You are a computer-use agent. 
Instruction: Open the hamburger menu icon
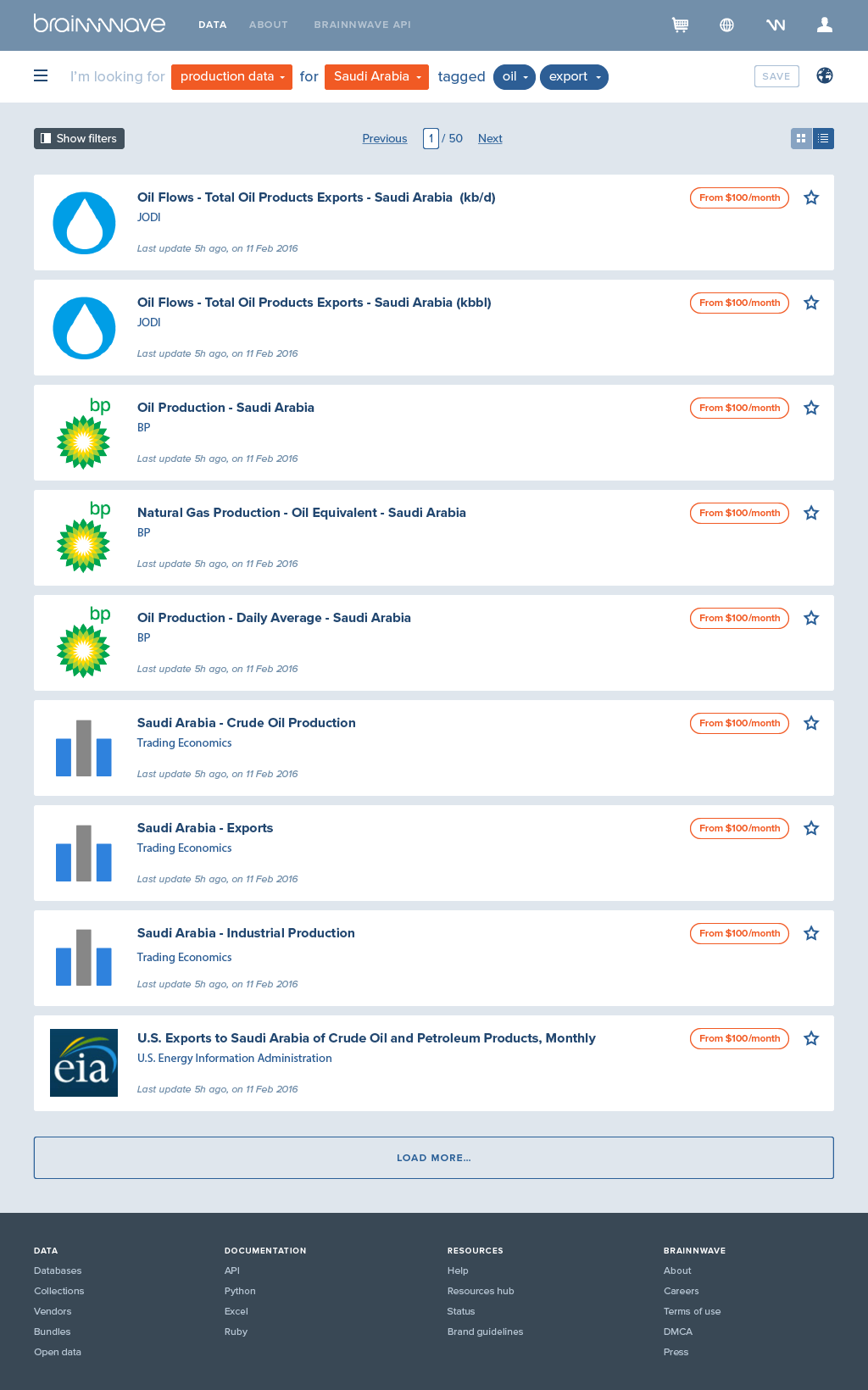(x=41, y=75)
